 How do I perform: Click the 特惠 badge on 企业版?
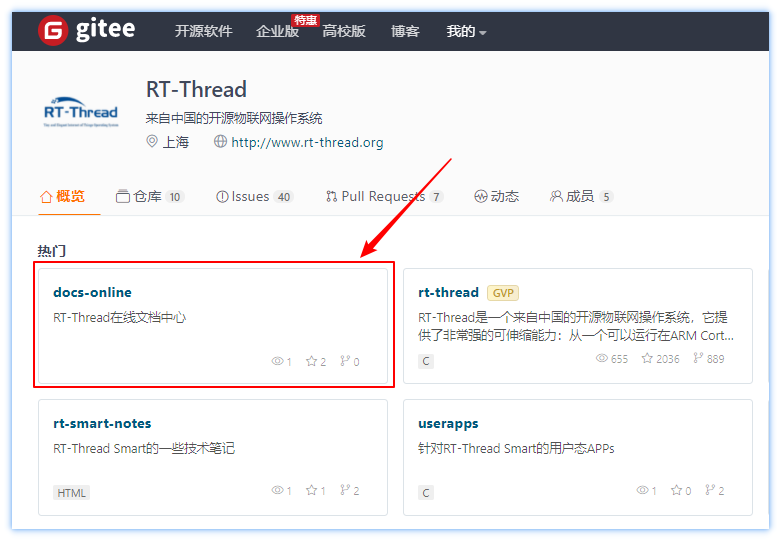click(305, 20)
